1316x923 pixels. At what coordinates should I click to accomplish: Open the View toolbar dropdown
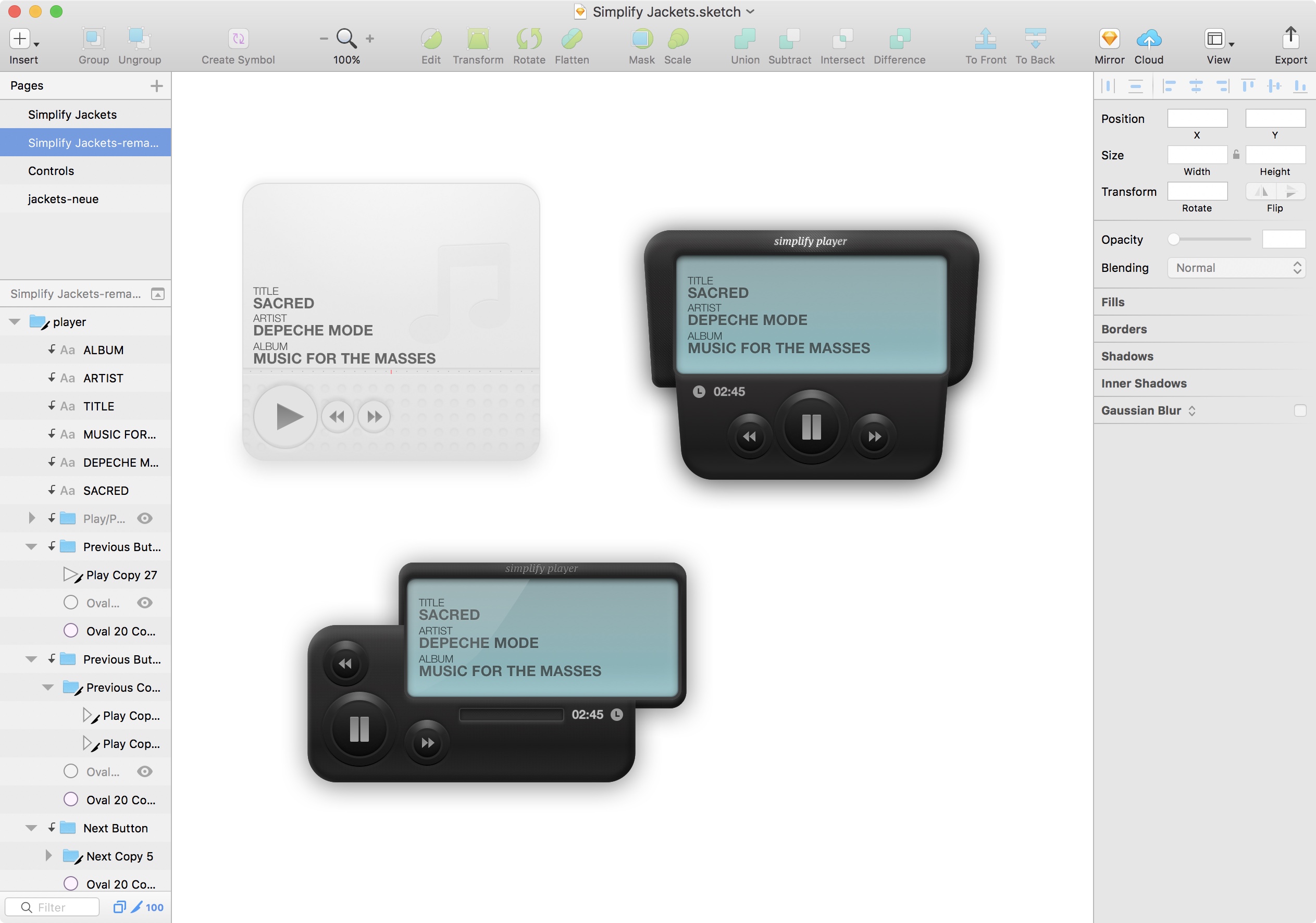click(x=1219, y=39)
